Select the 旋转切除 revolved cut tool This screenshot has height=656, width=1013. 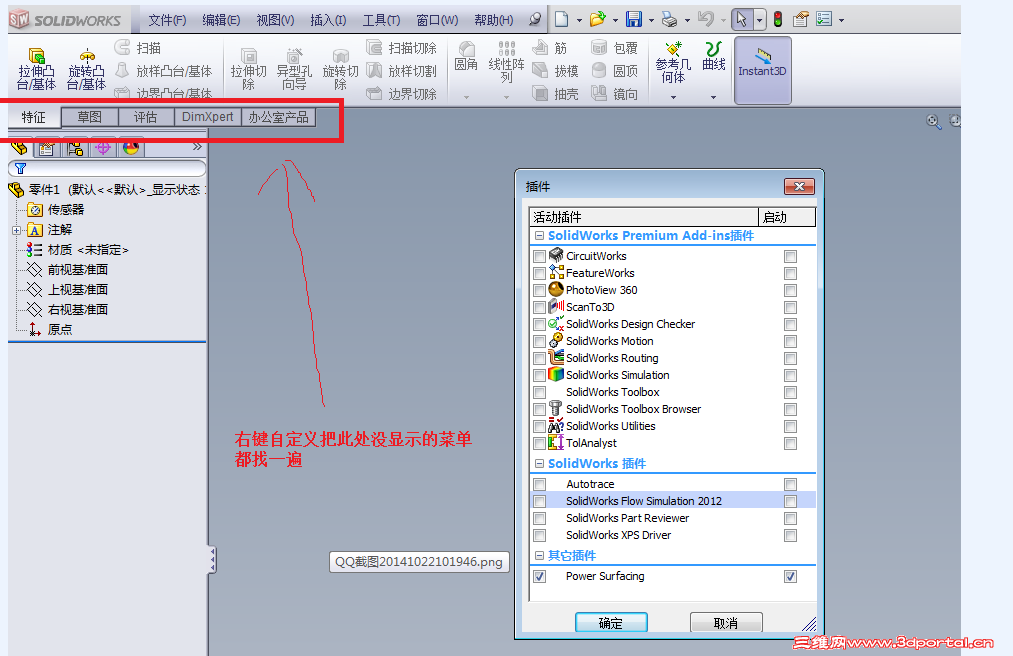pyautogui.click(x=340, y=69)
